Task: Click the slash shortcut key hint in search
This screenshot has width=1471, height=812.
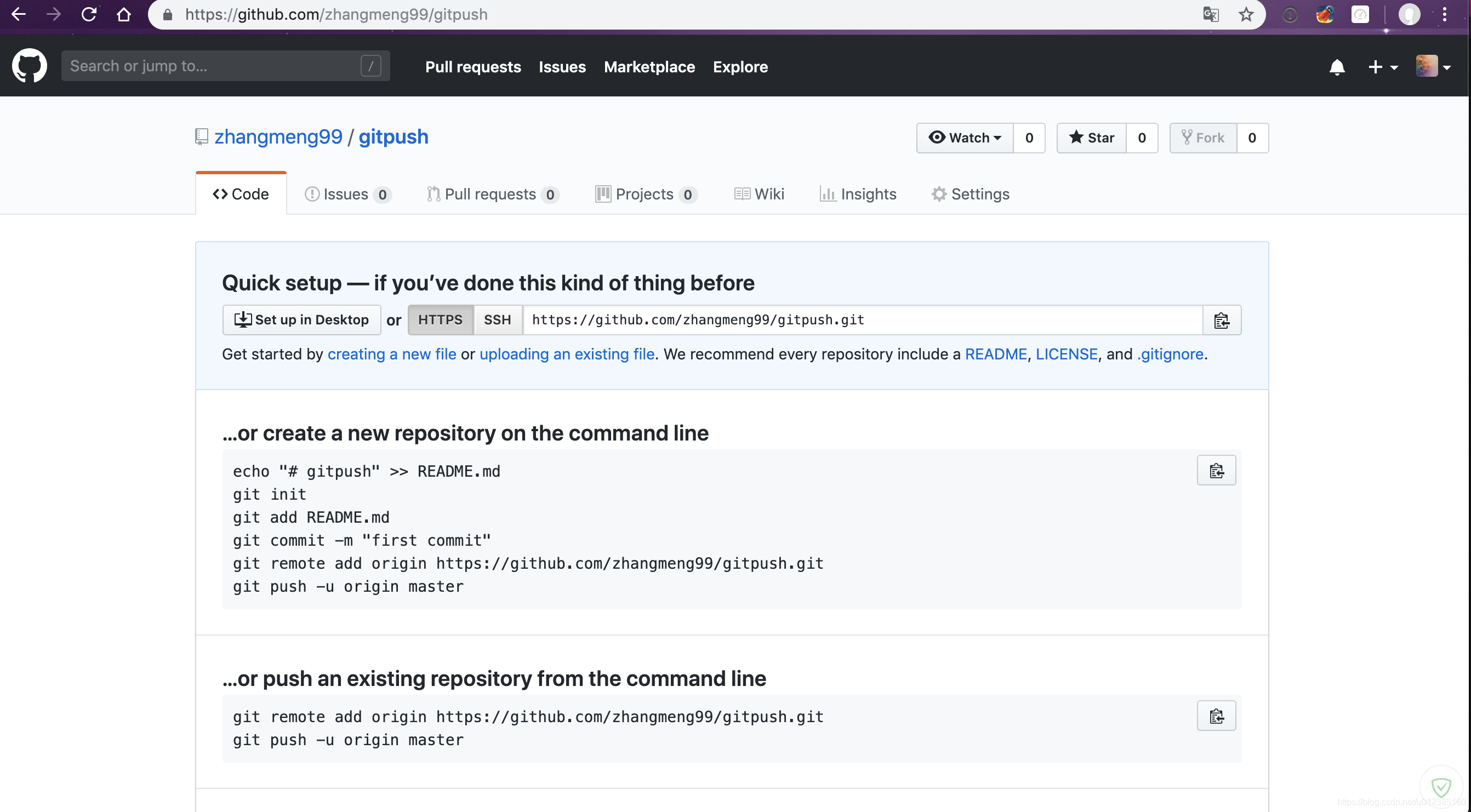Action: pyautogui.click(x=370, y=66)
